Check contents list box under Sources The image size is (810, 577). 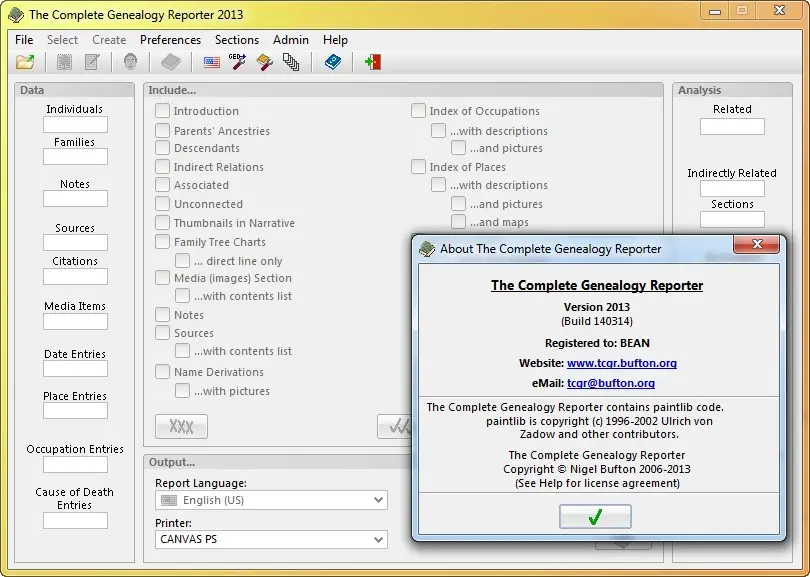[x=182, y=351]
